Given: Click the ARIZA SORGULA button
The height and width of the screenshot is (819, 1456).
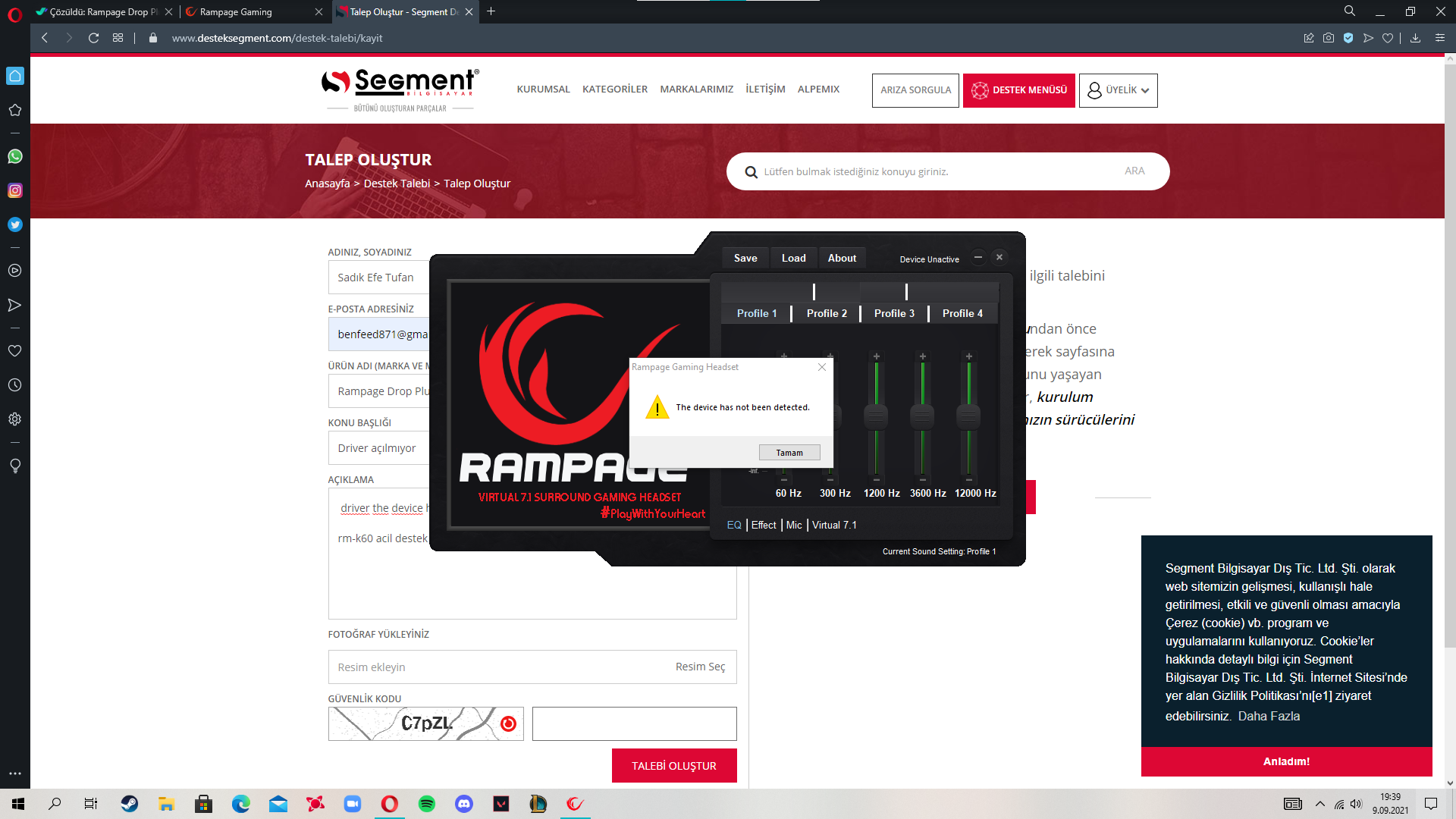Looking at the screenshot, I should coord(915,90).
